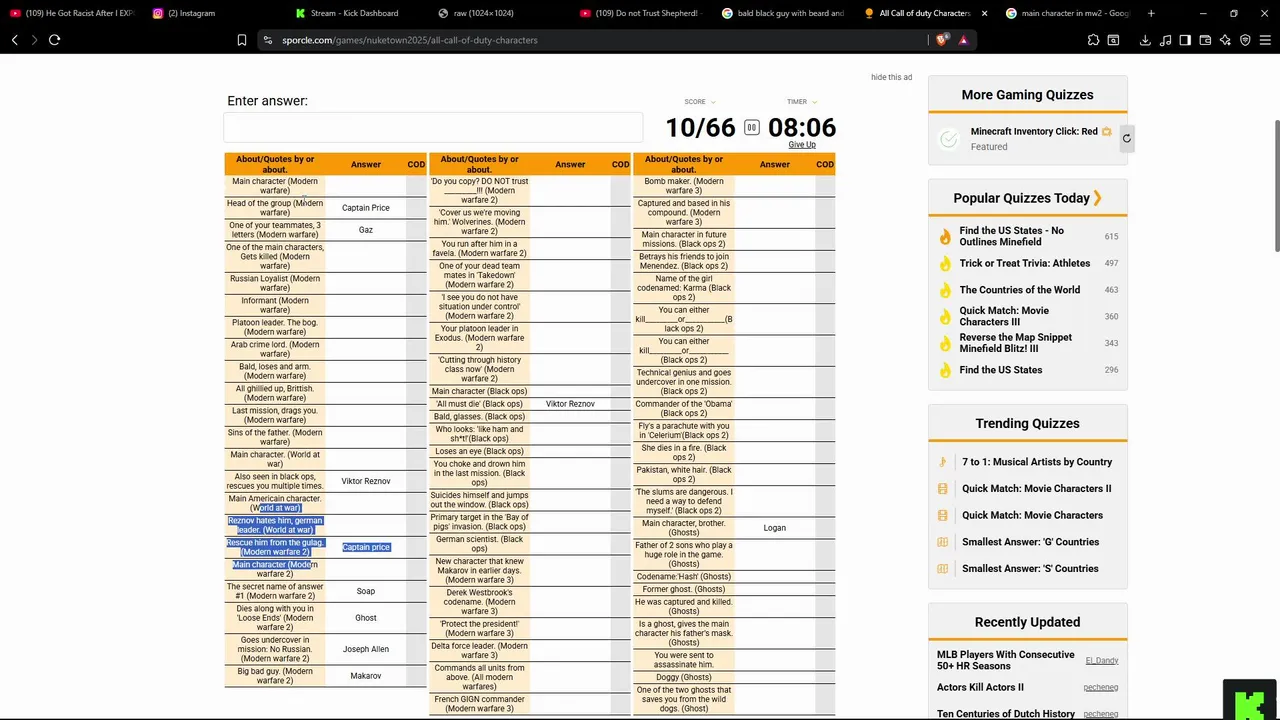This screenshot has height=720, width=1280.
Task: Open a new browser tab
Action: coord(1151,13)
